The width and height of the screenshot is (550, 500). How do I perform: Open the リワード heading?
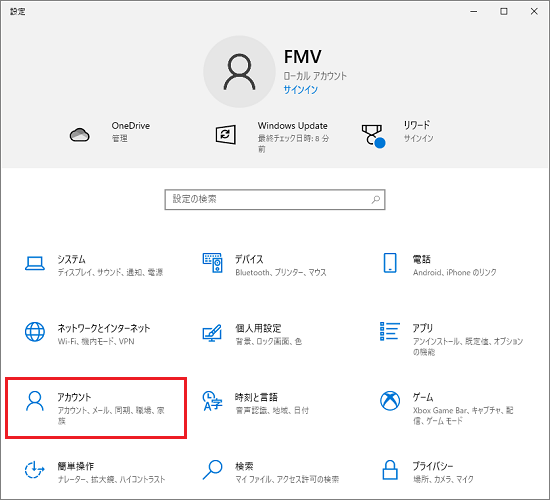(x=417, y=125)
